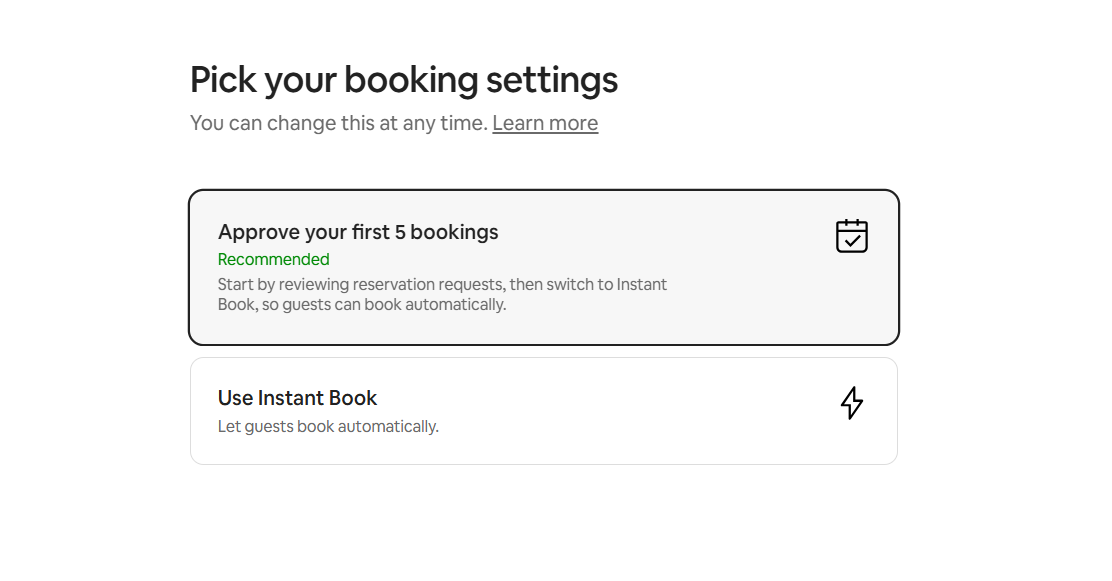
Task: Click the "Approve your first 5 bookings" title
Action: 358,232
